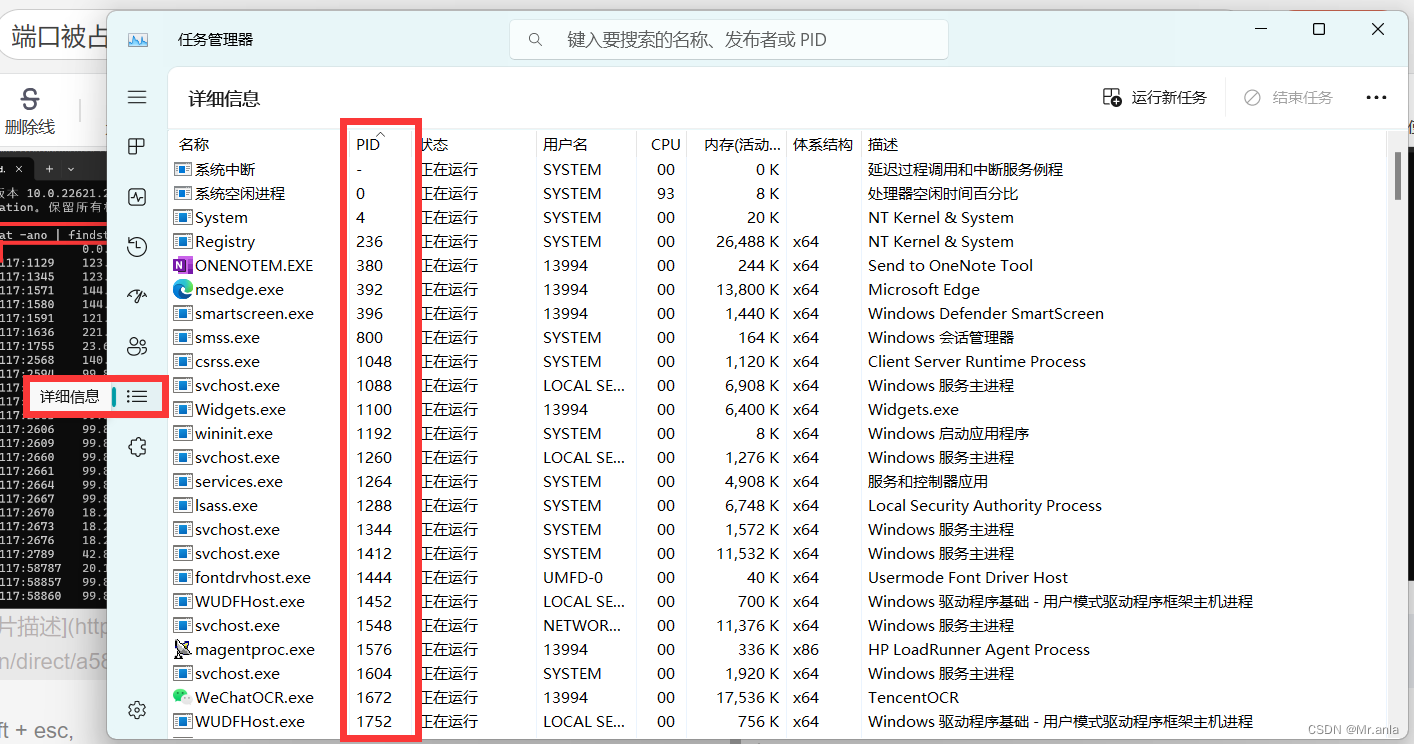The width and height of the screenshot is (1414, 744).
Task: Click Run new task button
Action: click(x=1155, y=98)
